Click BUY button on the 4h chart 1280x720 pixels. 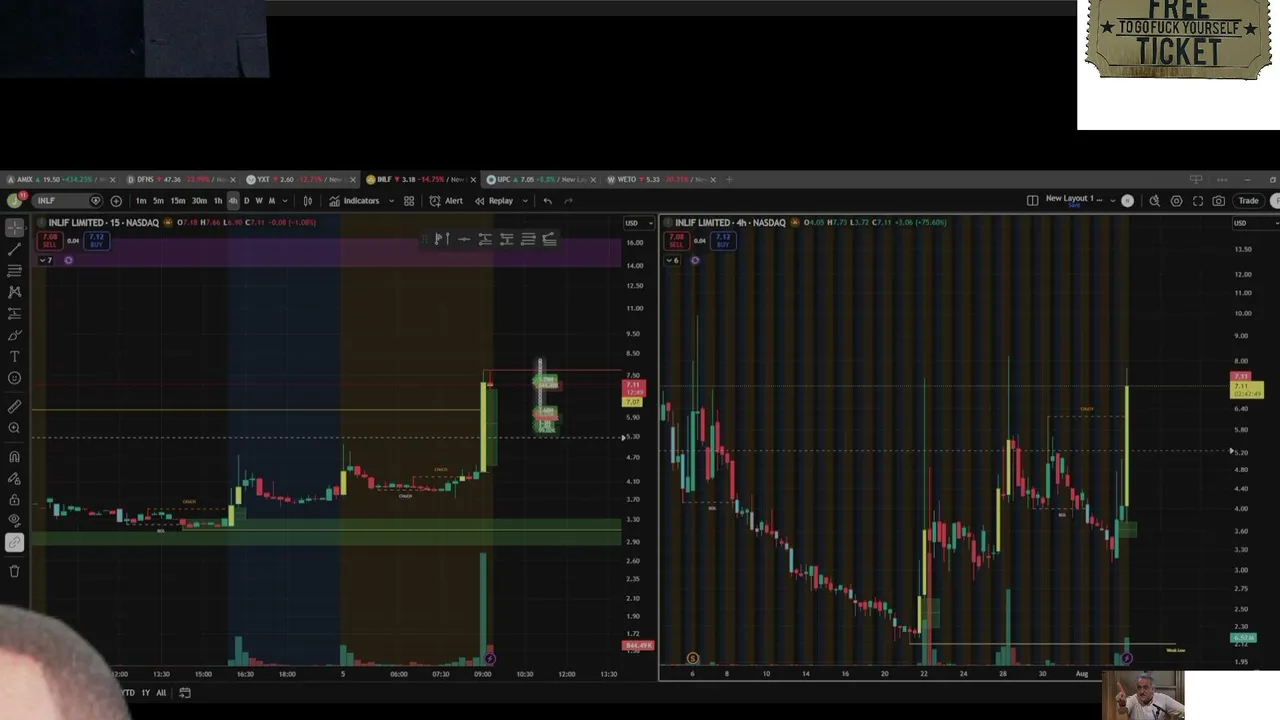click(x=723, y=241)
